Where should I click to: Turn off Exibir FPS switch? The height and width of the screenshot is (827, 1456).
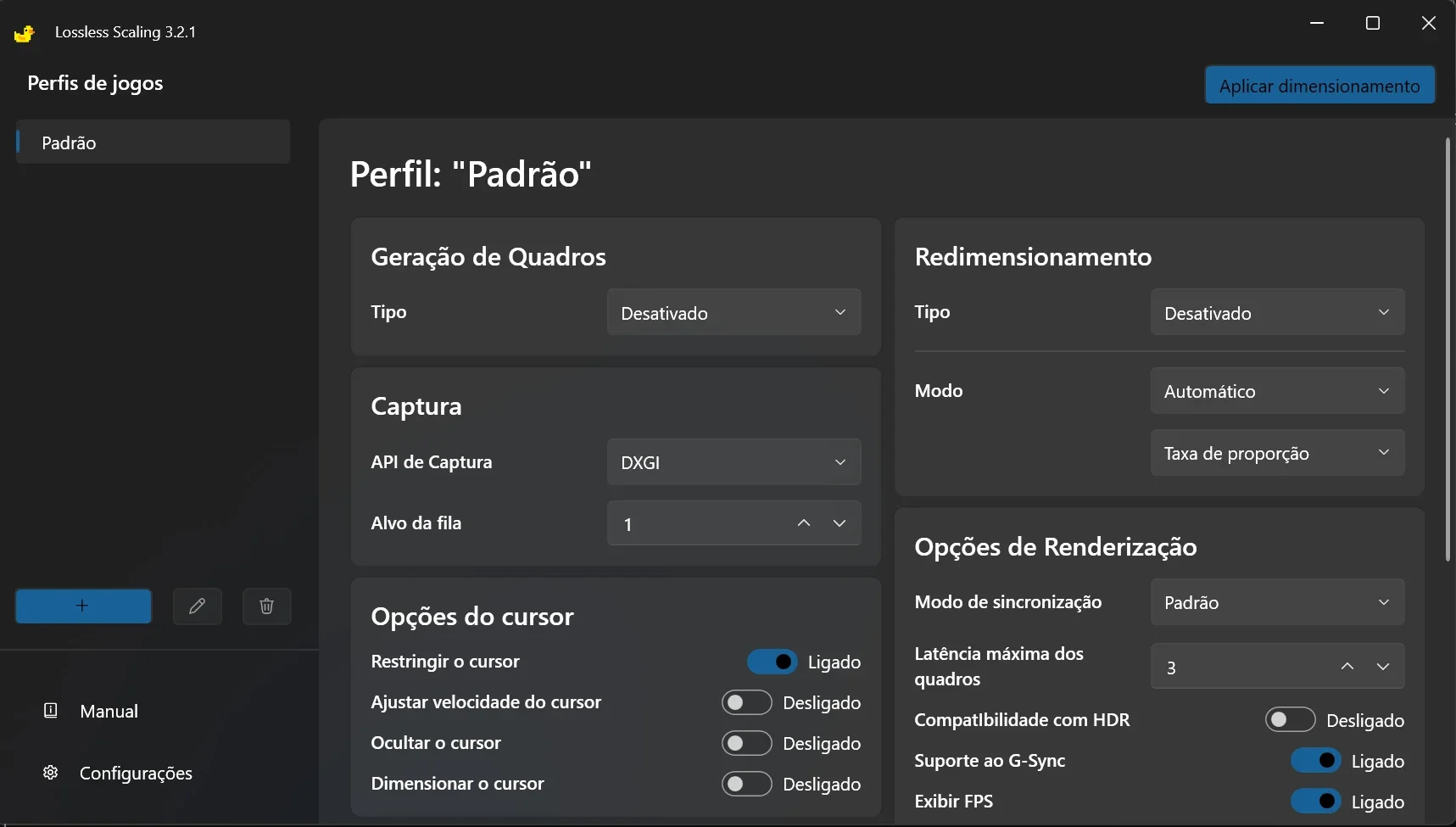point(1315,802)
